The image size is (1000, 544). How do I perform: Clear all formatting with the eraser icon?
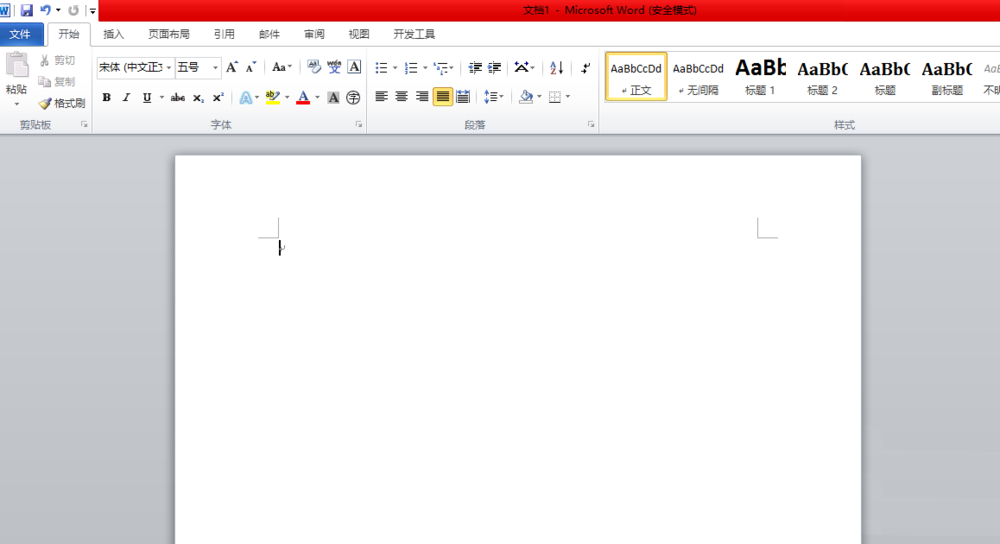[314, 67]
